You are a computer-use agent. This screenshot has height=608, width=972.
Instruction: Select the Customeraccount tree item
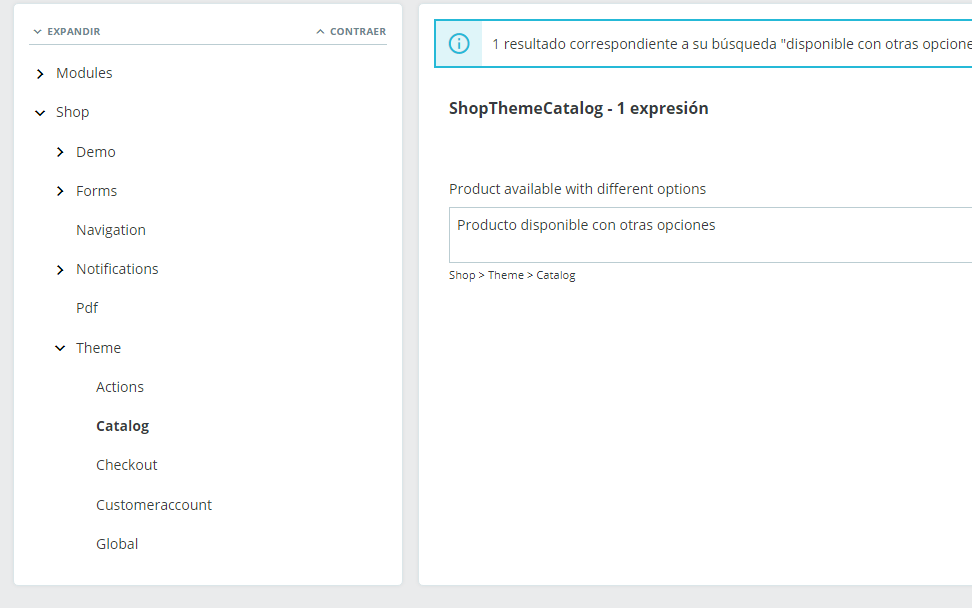coord(154,505)
